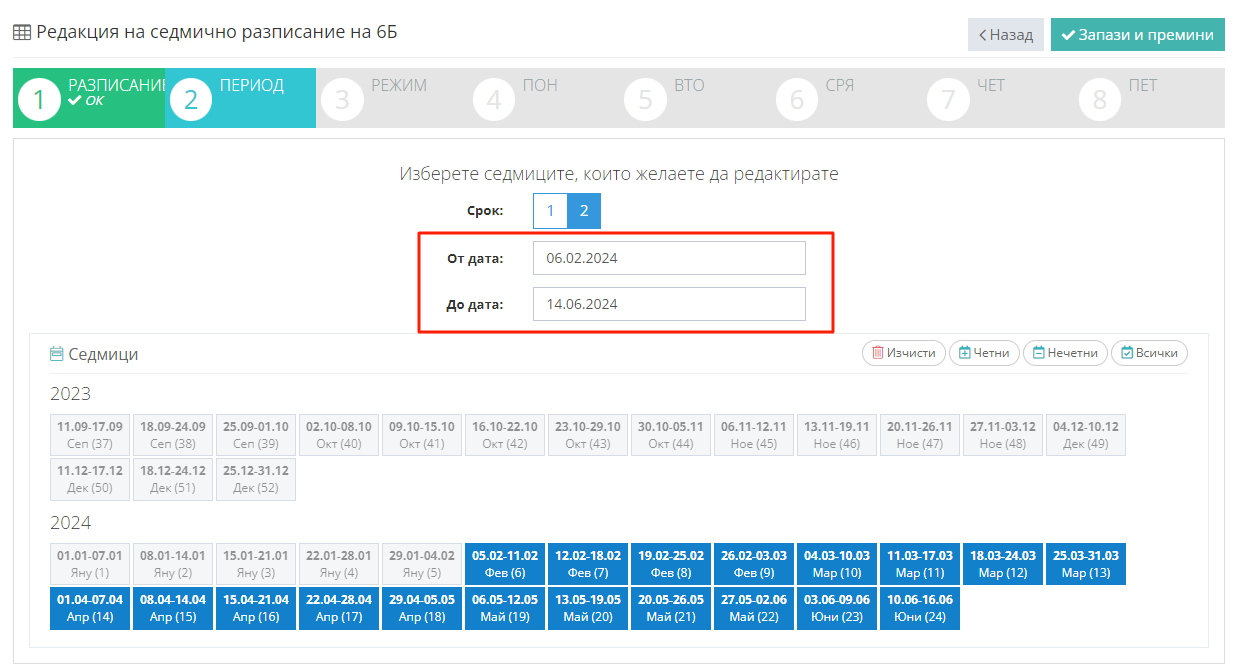Select week 29.01-04.02 Яну (5)

click(422, 564)
